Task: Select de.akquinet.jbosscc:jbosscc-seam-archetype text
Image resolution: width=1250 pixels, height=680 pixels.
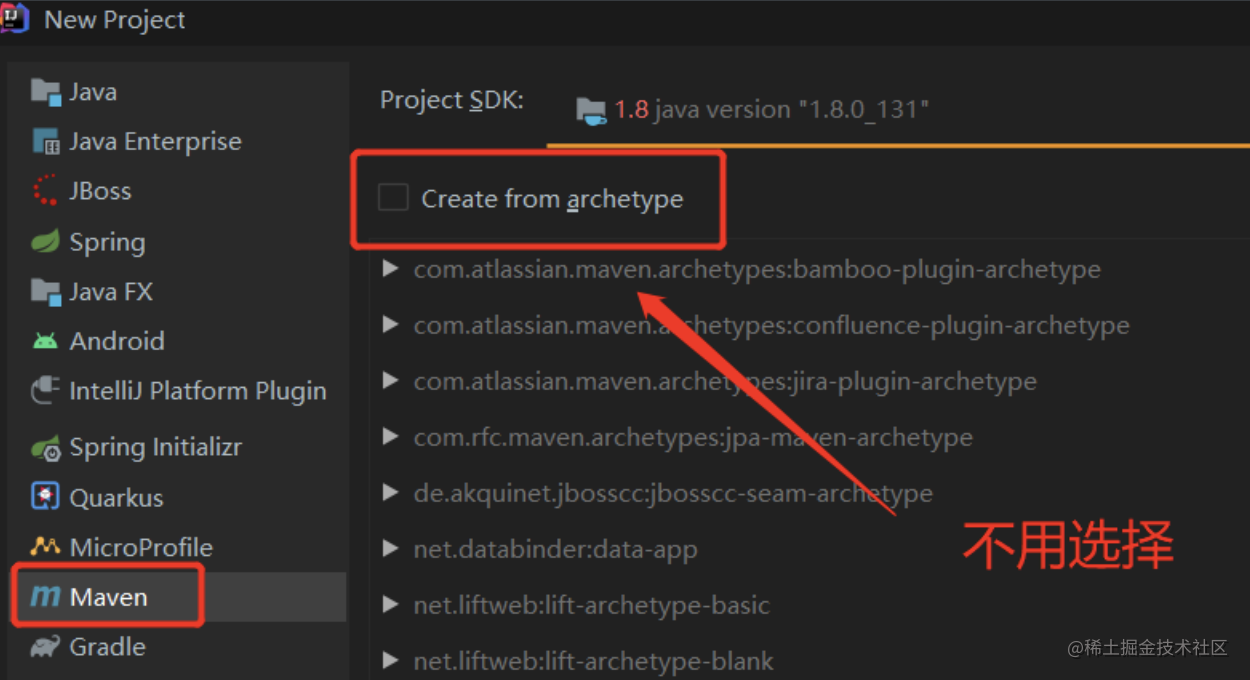Action: tap(673, 494)
